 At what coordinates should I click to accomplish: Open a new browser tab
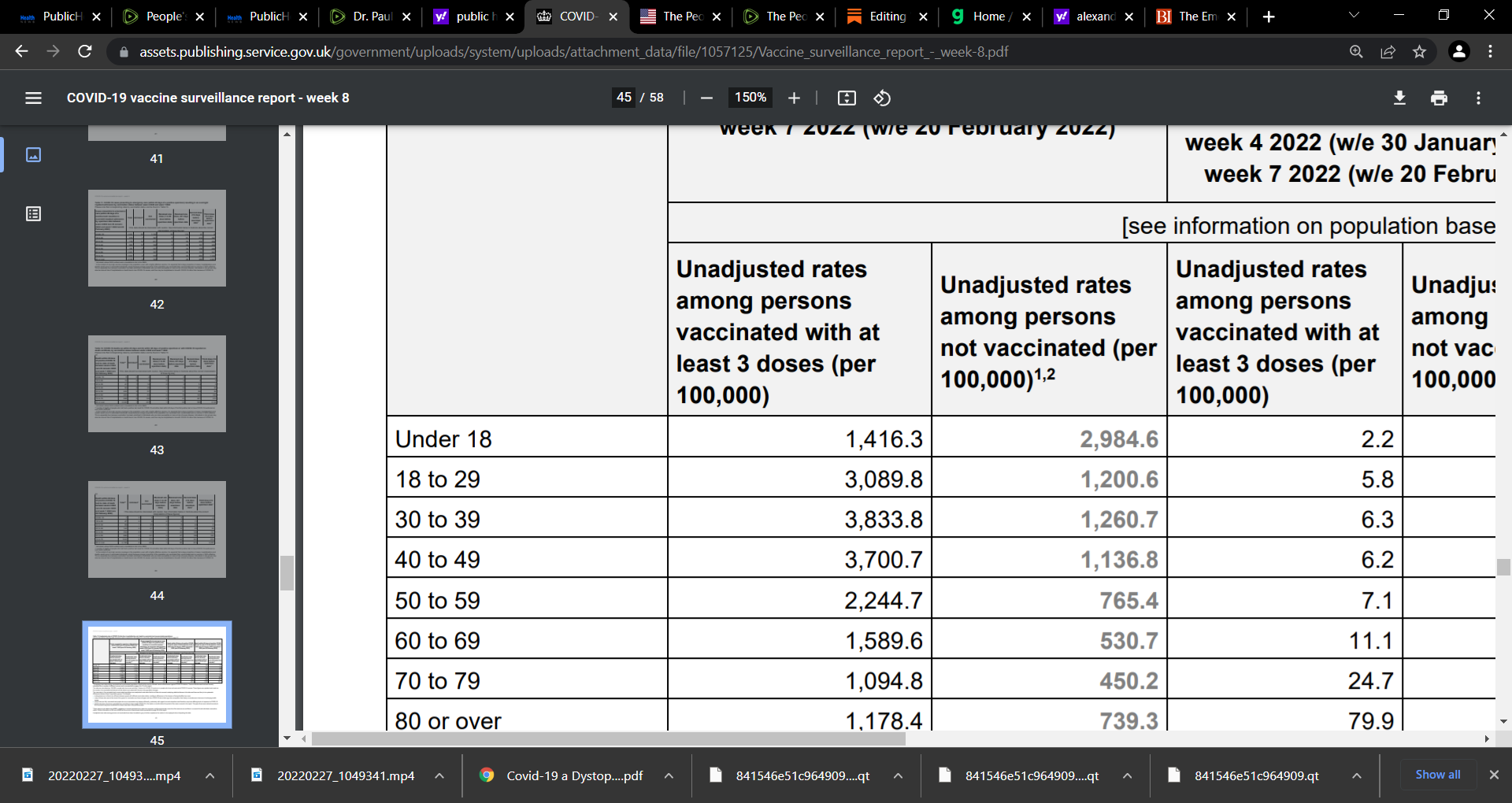coord(1268,17)
